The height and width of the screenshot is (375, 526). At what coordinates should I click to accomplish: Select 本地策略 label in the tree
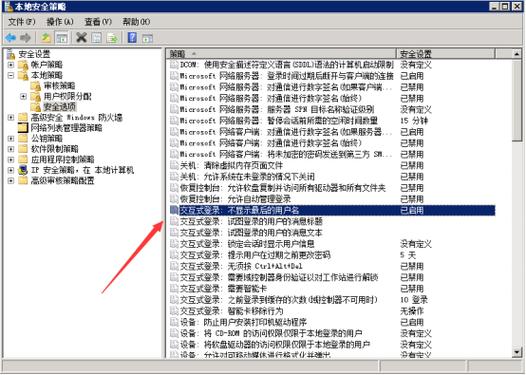[47, 75]
